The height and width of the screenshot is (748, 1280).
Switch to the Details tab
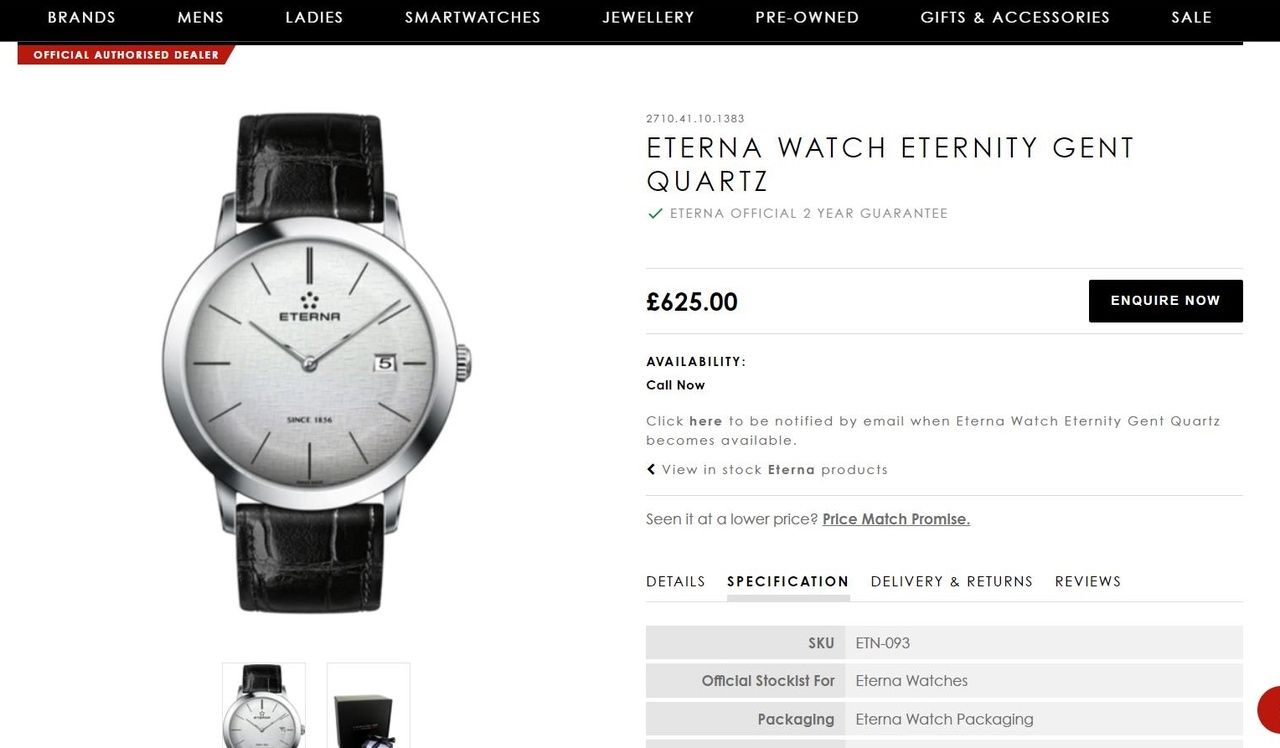coord(676,581)
